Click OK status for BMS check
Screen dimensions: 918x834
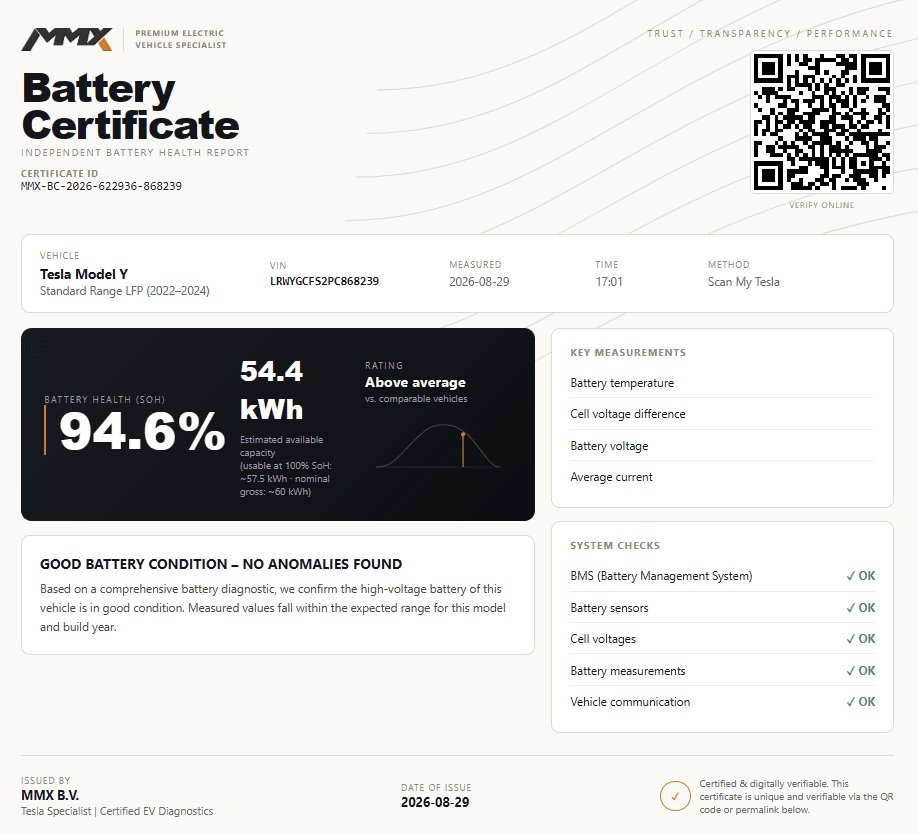coord(861,576)
